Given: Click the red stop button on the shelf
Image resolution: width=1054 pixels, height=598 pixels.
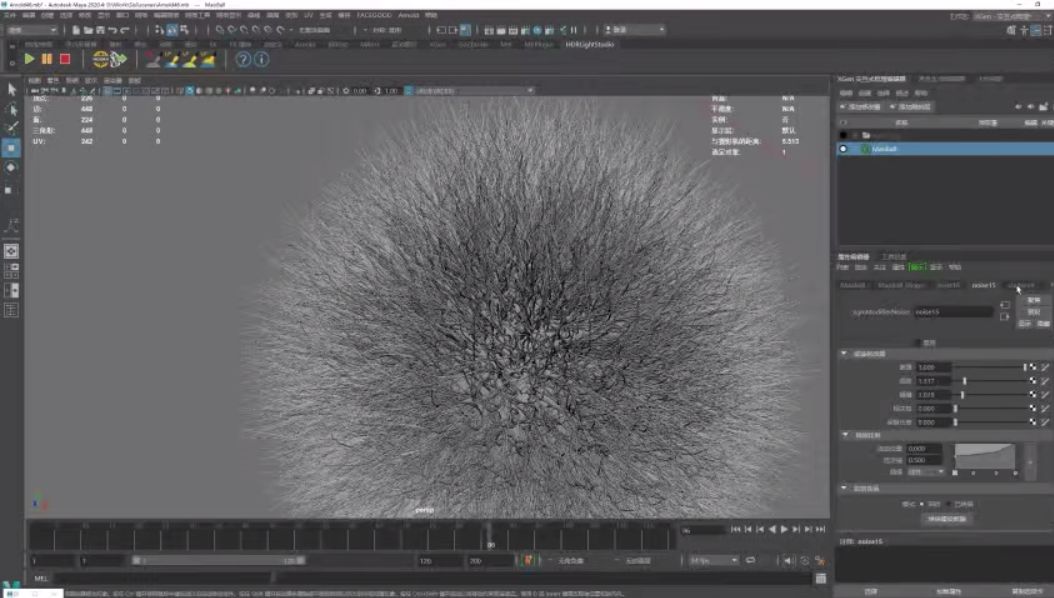Looking at the screenshot, I should pos(65,59).
